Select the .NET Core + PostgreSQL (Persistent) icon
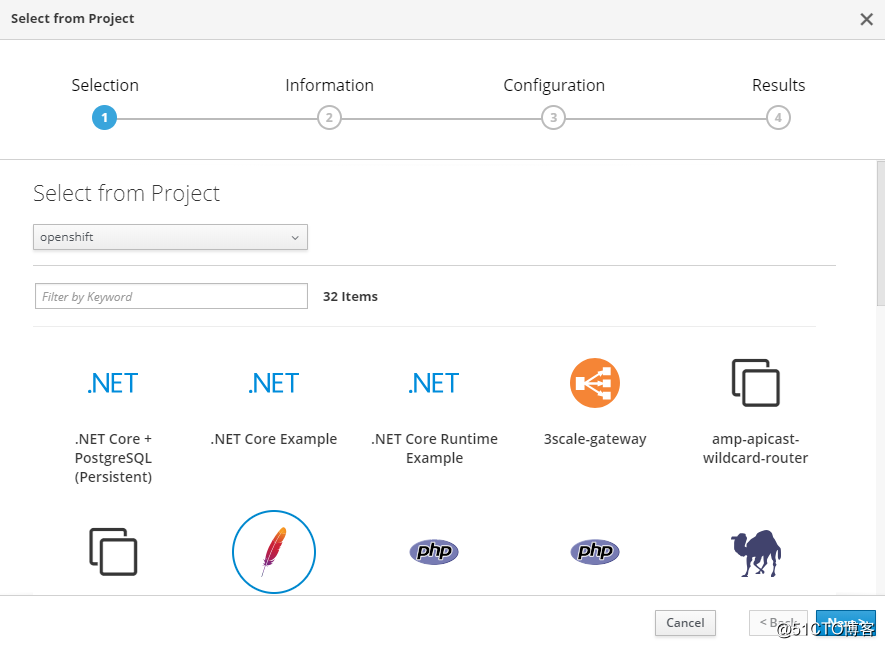Screen dimensions: 885x648 click(113, 383)
